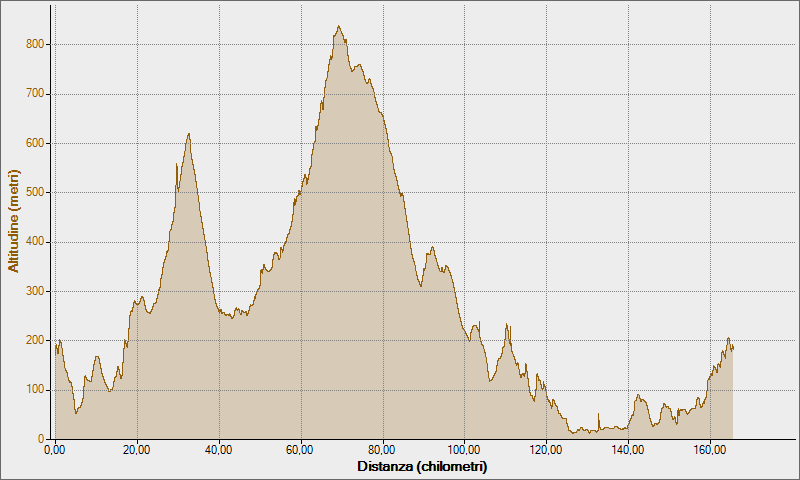Click the 500 altitude axis label
The height and width of the screenshot is (480, 800).
coord(35,193)
